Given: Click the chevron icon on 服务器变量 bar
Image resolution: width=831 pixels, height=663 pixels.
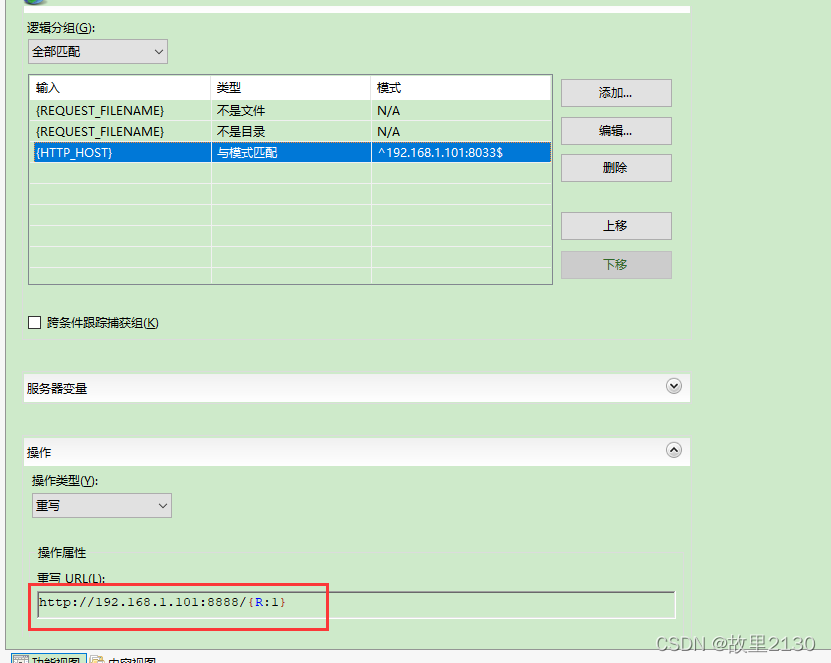Looking at the screenshot, I should (674, 387).
